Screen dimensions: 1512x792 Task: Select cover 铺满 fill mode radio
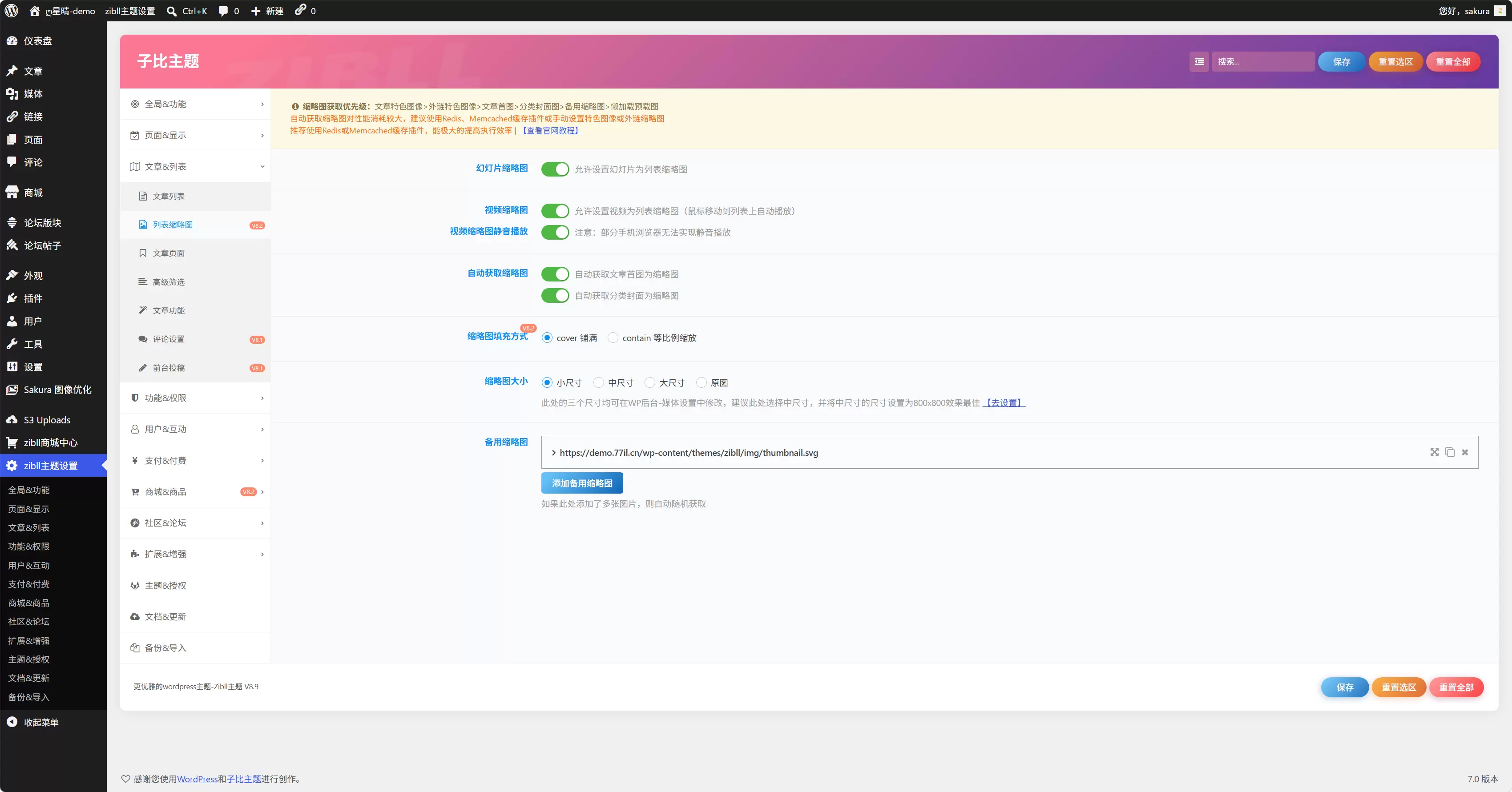[547, 338]
